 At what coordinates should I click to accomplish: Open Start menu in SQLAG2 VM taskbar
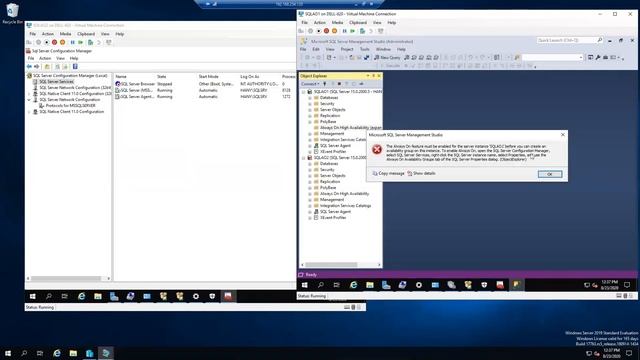coord(33,296)
